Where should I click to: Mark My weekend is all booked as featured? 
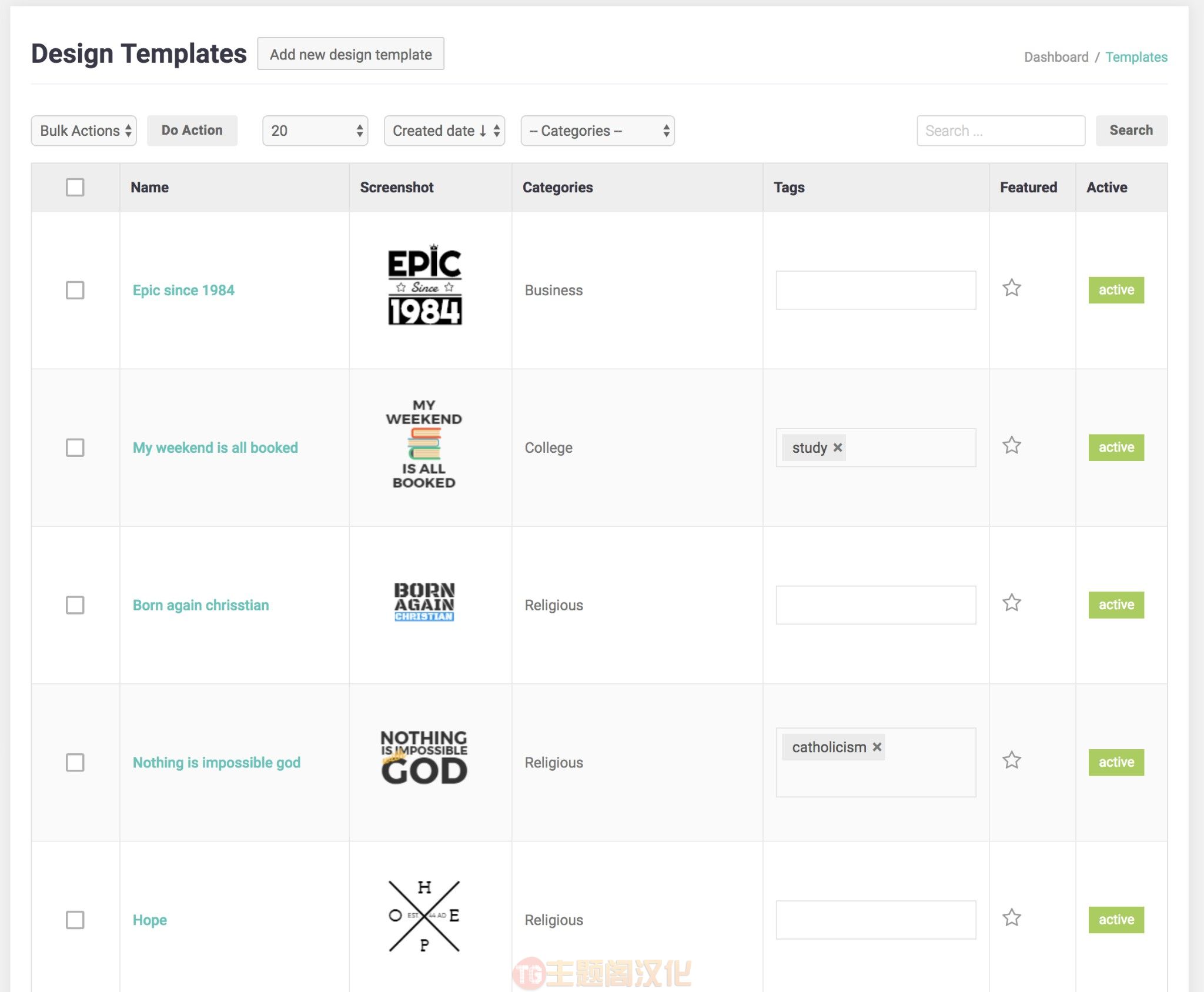pos(1011,445)
